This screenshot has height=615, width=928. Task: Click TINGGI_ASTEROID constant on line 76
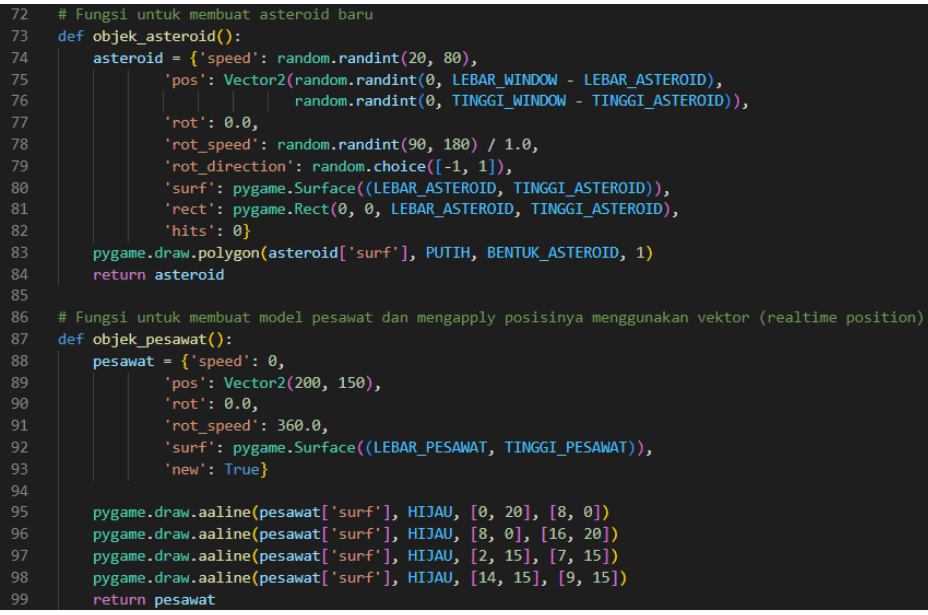tap(658, 101)
